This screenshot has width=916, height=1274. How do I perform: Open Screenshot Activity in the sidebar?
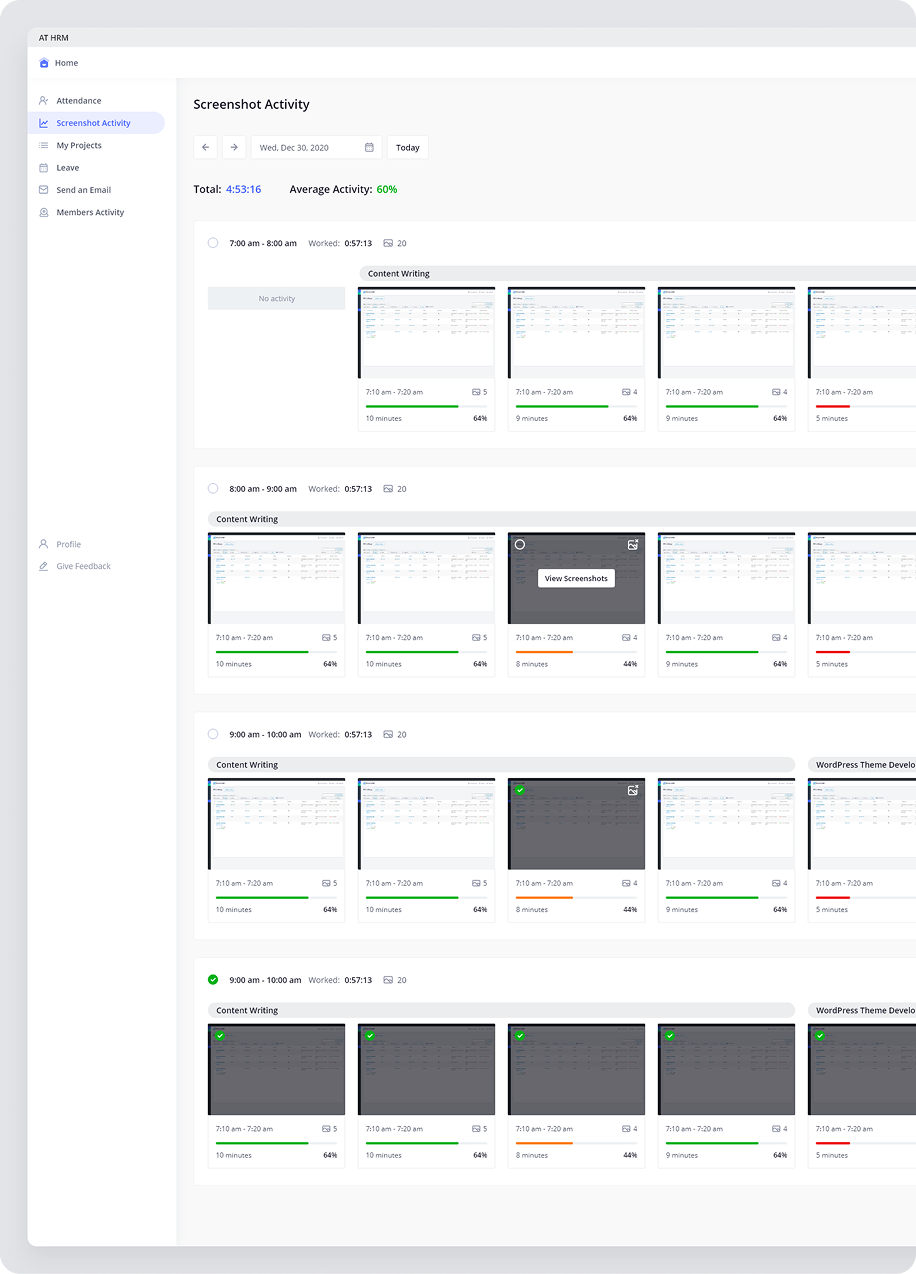tap(96, 123)
